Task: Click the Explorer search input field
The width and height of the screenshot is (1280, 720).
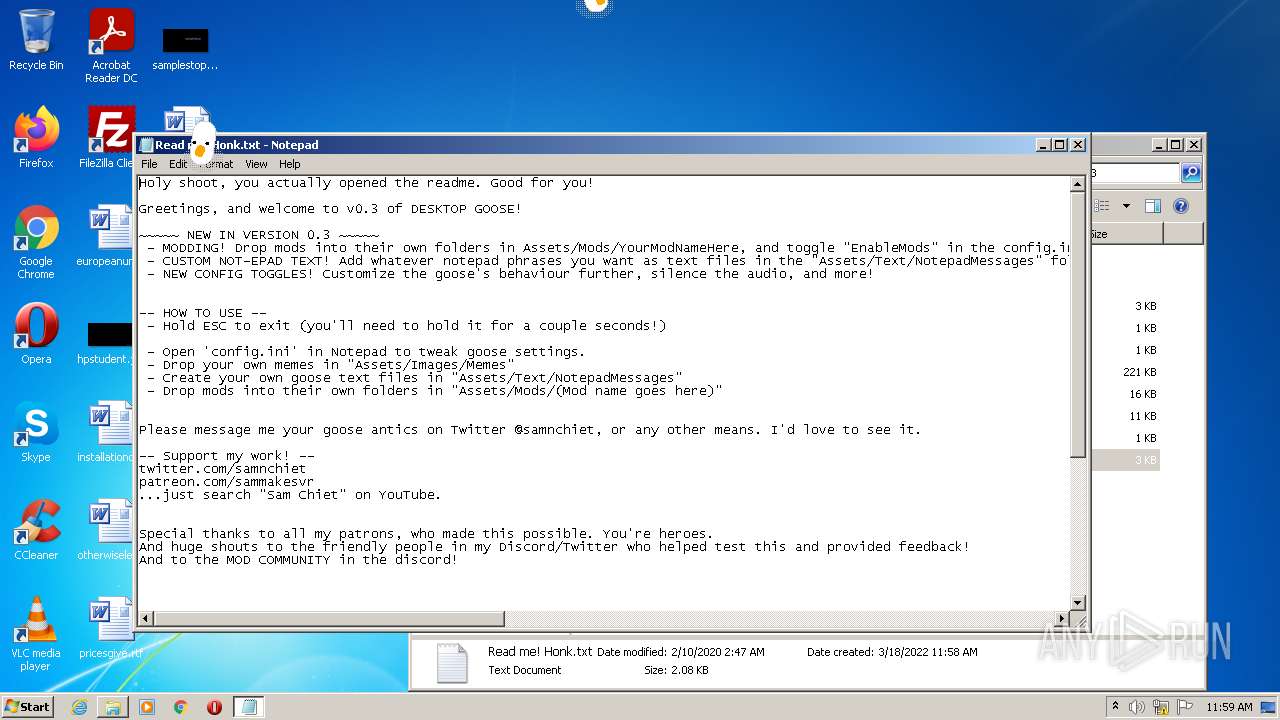Action: click(x=1136, y=173)
